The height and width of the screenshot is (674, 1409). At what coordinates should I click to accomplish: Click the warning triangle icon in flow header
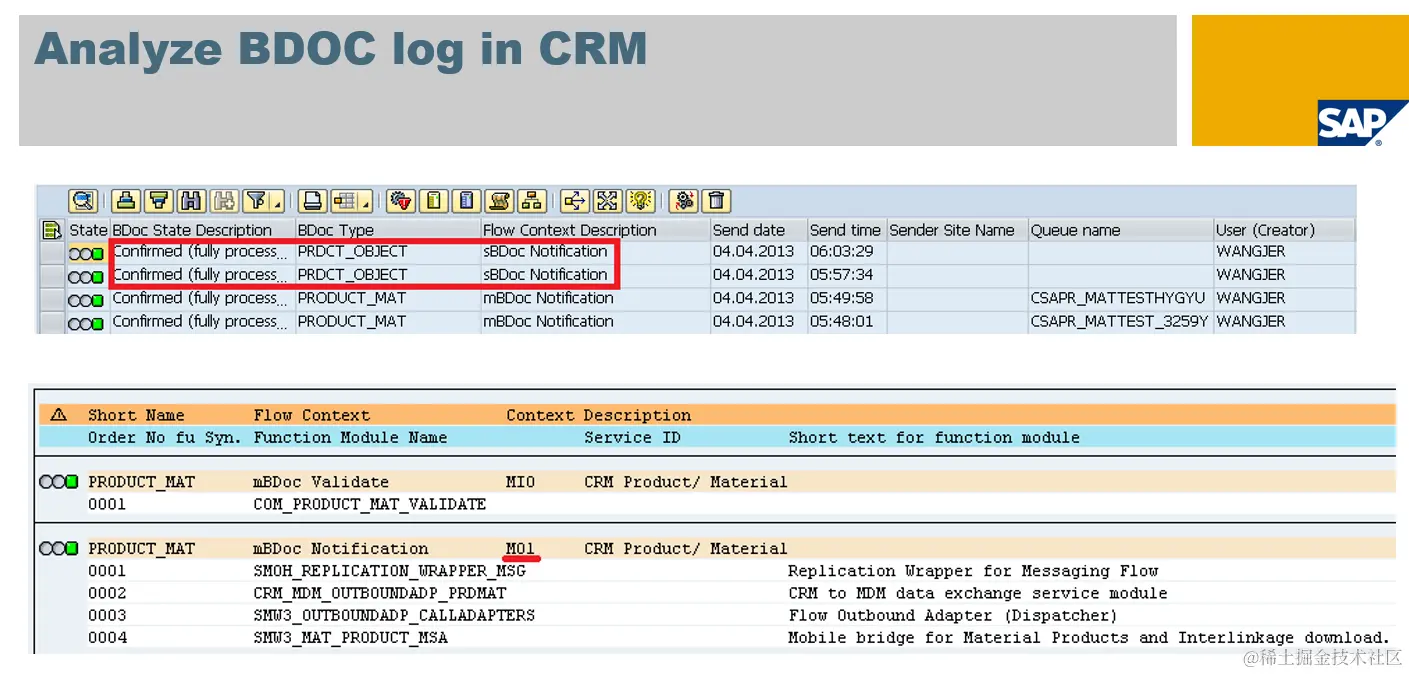point(58,414)
